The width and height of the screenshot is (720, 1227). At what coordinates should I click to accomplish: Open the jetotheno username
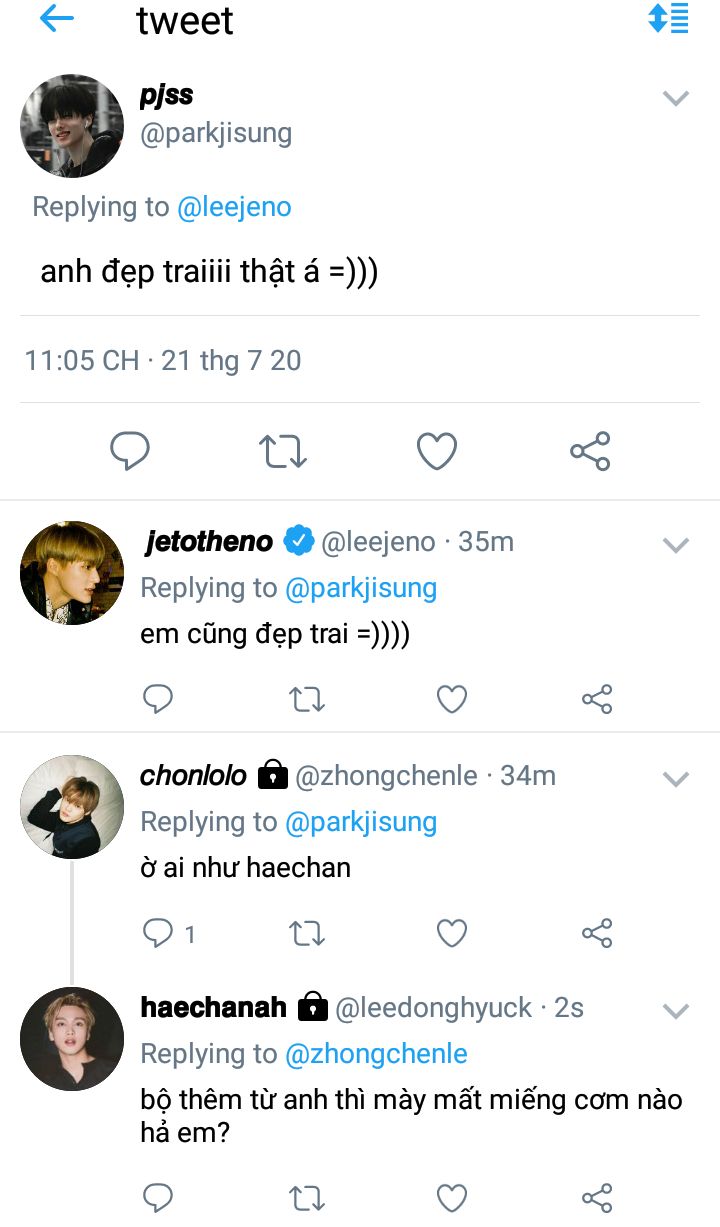point(208,541)
